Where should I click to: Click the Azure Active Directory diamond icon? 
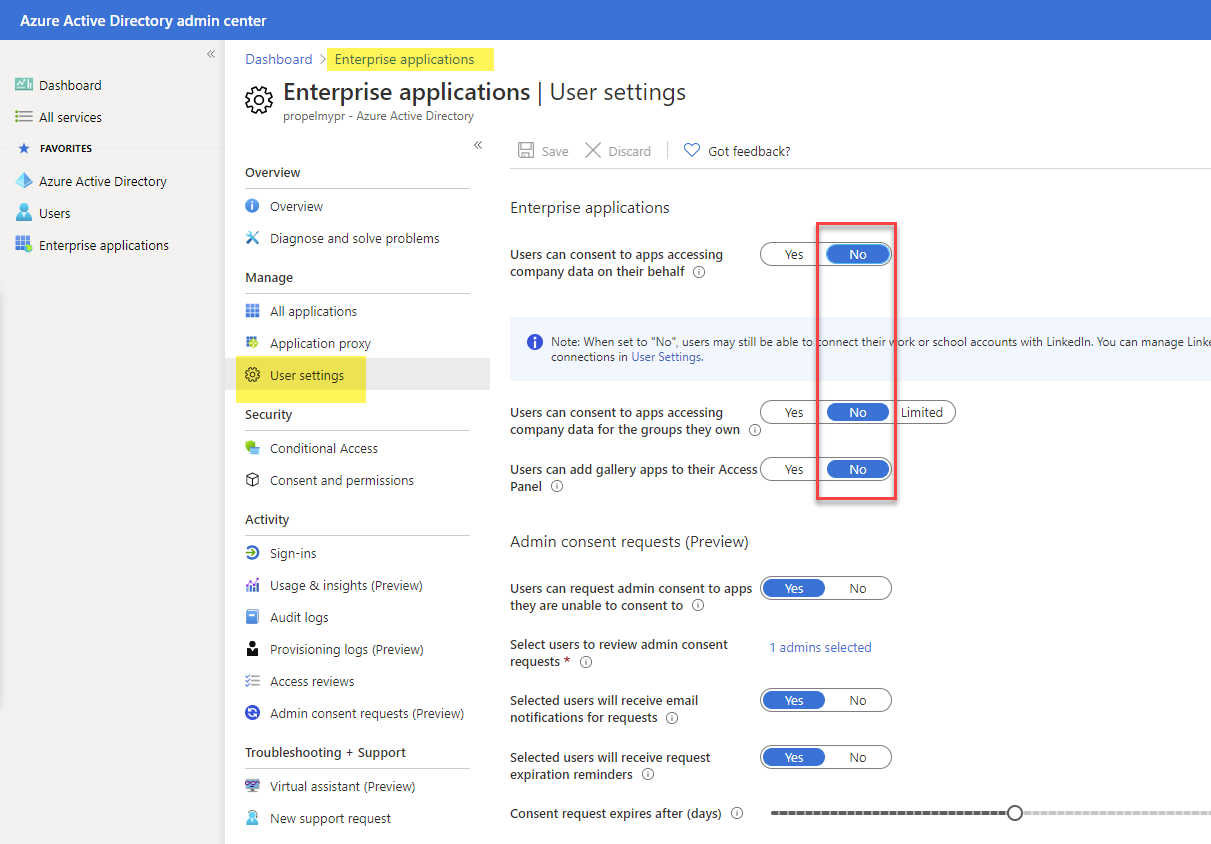tap(24, 181)
